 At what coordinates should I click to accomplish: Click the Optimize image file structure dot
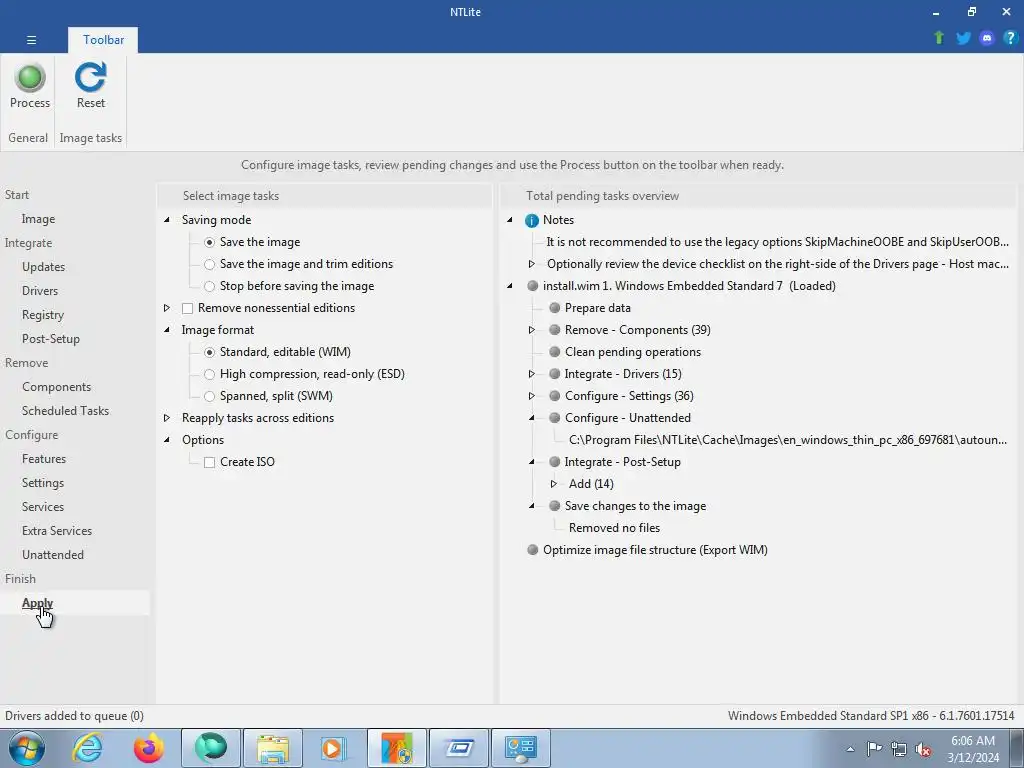coord(532,550)
